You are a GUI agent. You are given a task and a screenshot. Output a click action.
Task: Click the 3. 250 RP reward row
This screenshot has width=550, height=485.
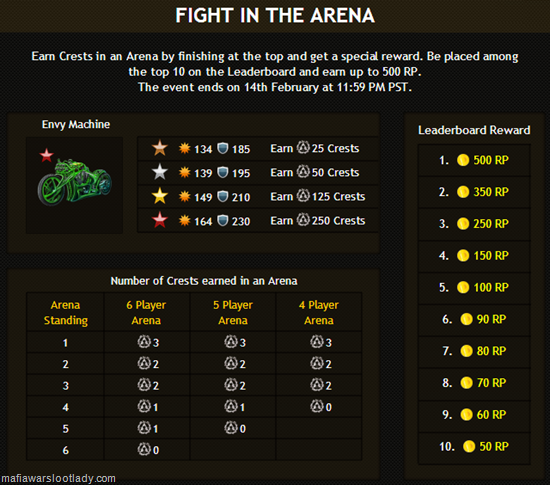(x=474, y=224)
